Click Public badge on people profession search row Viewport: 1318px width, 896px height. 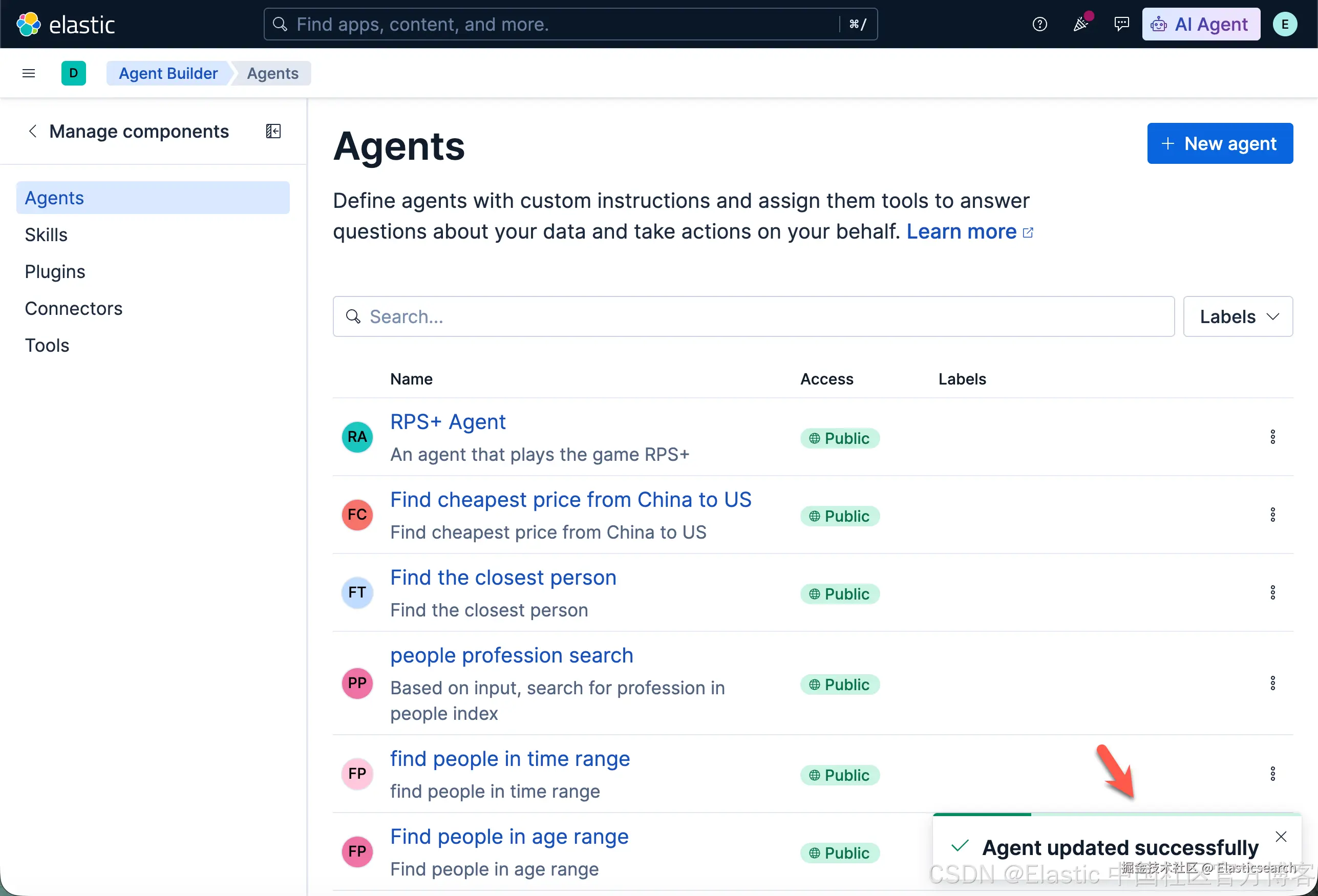[x=840, y=685]
